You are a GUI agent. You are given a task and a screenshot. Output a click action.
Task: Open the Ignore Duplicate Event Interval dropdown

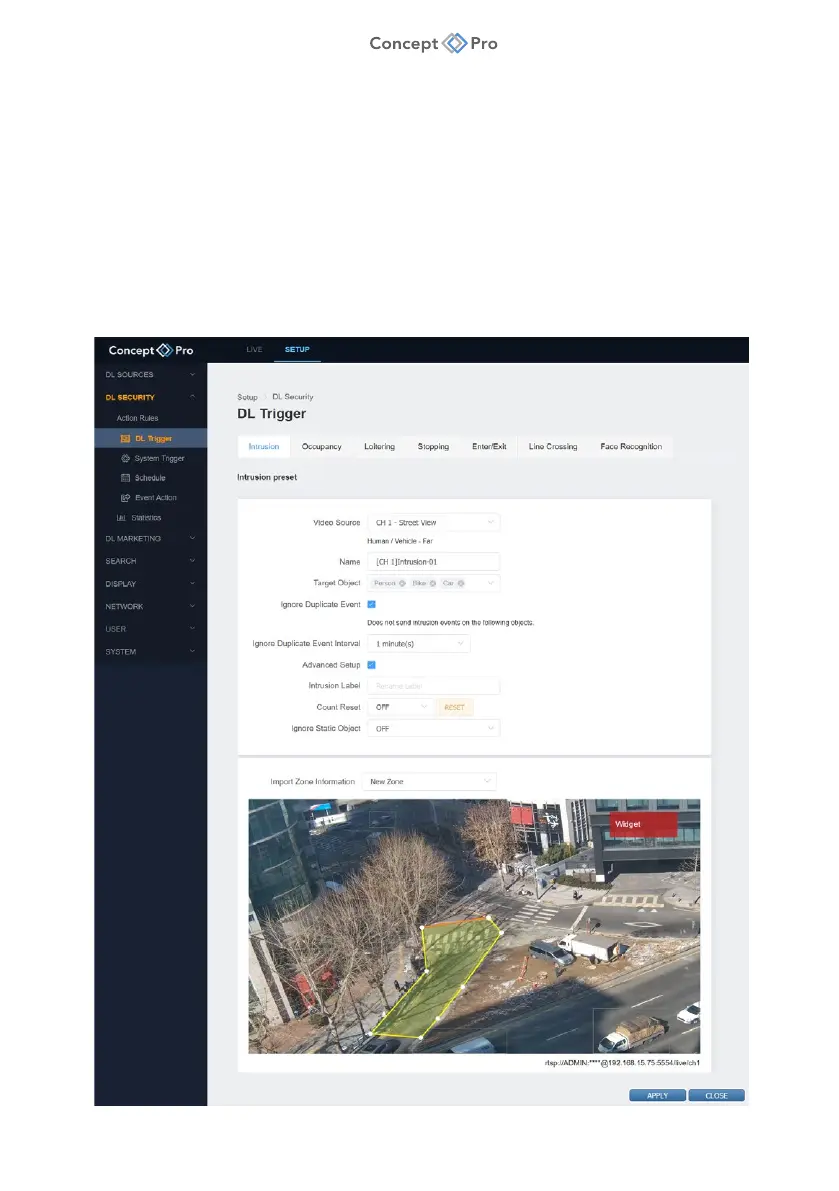[418, 644]
